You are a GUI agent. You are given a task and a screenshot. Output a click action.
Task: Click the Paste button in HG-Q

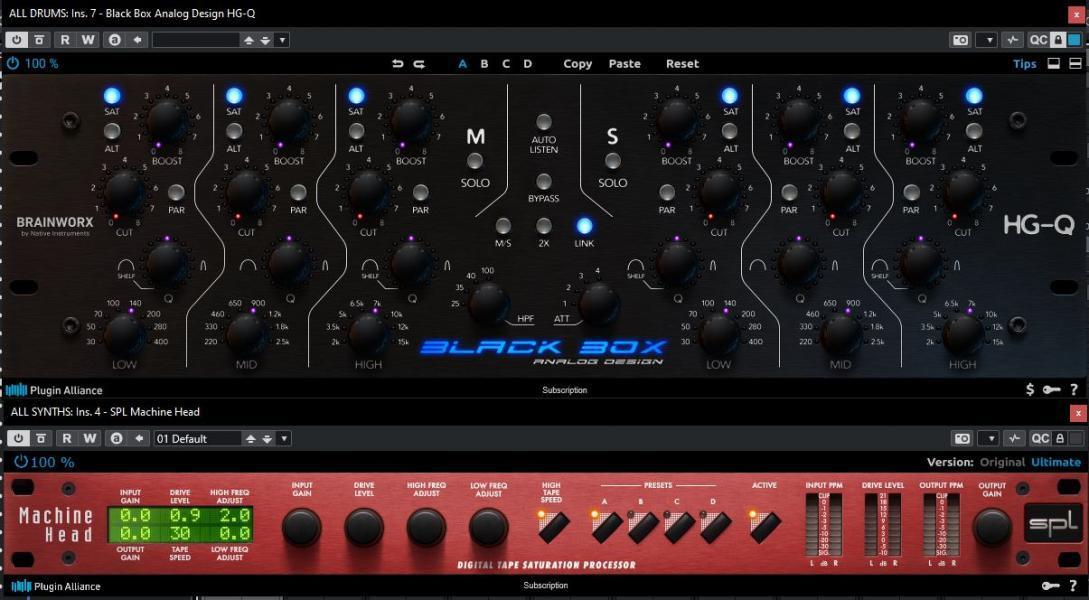[624, 64]
